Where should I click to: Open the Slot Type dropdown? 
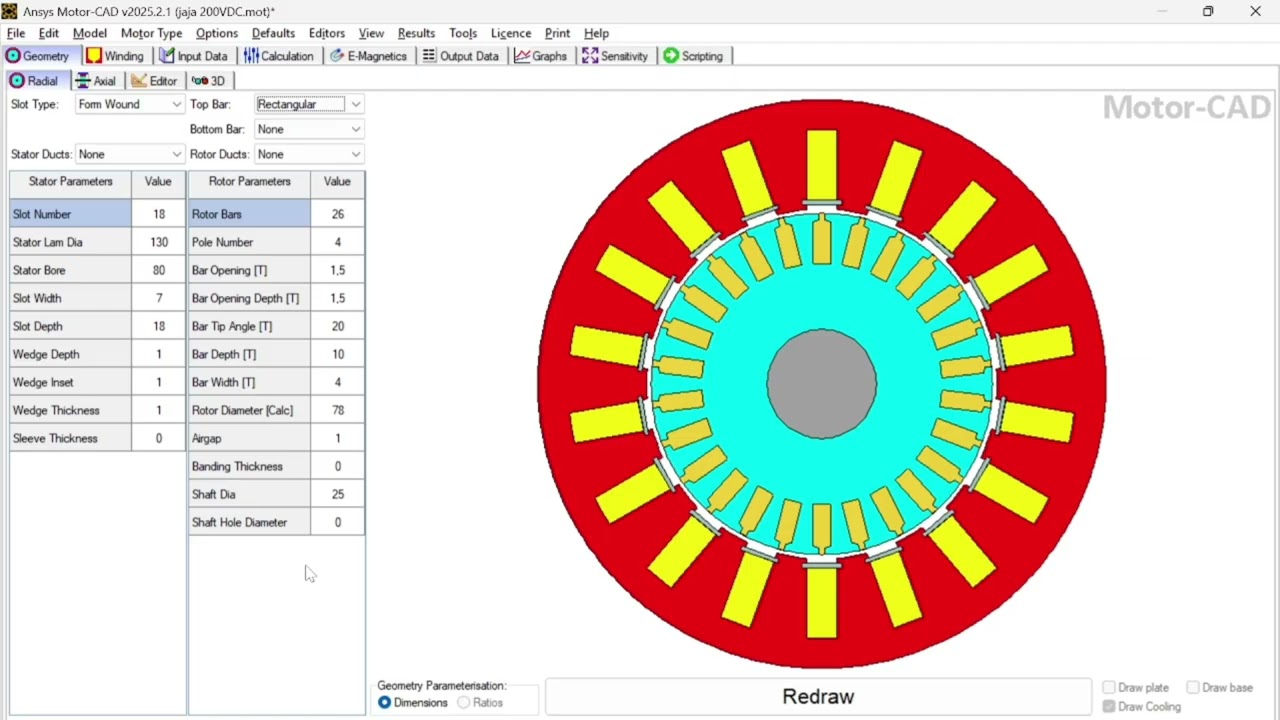tap(130, 104)
